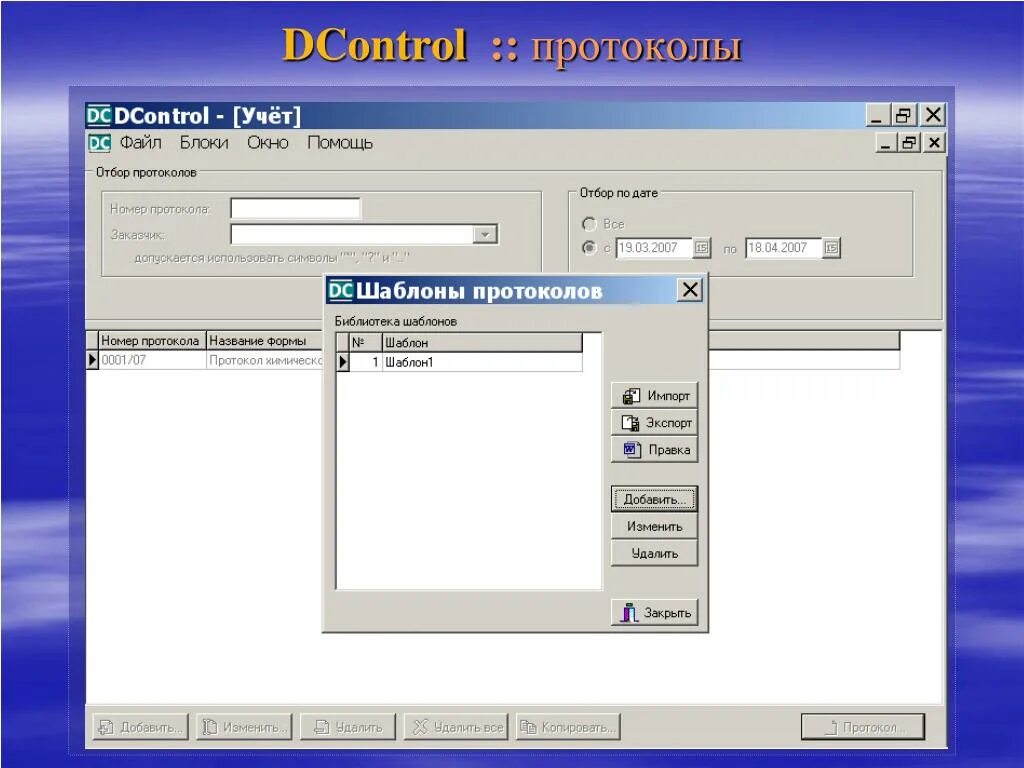Click the Удалить все button
Screen dimensions: 1024x768
click(x=458, y=727)
